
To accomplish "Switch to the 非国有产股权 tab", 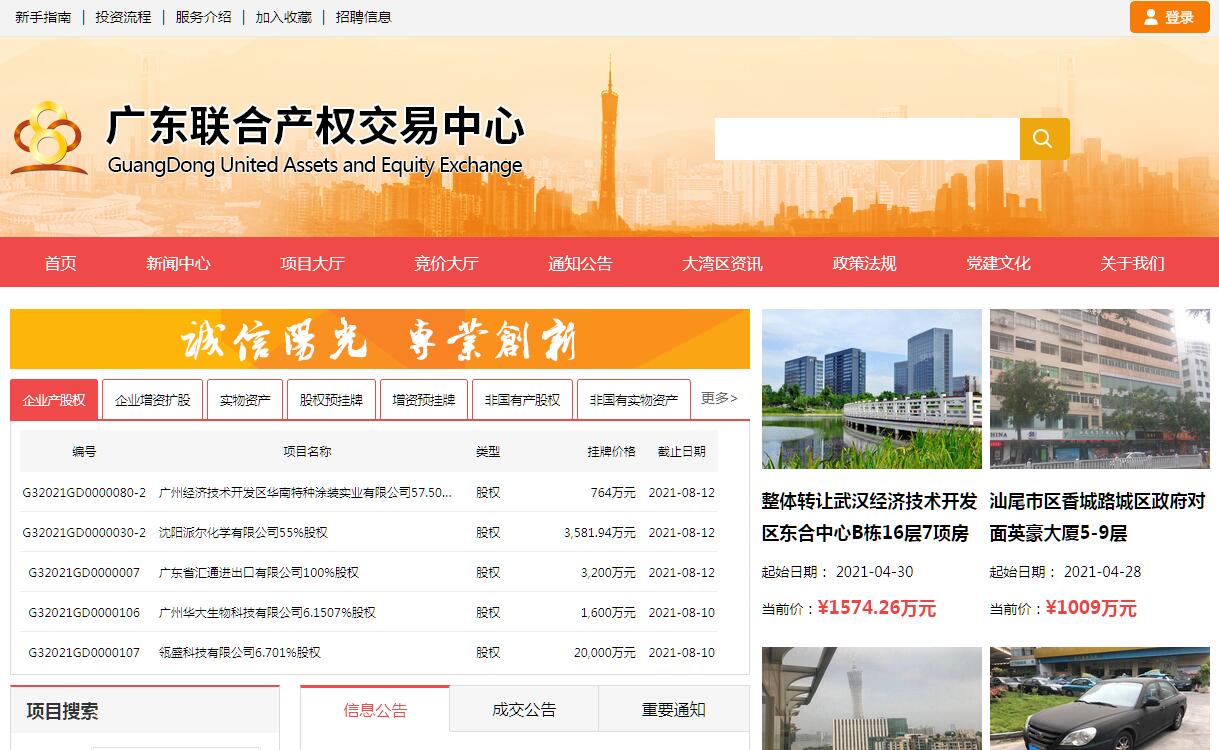I will [522, 400].
